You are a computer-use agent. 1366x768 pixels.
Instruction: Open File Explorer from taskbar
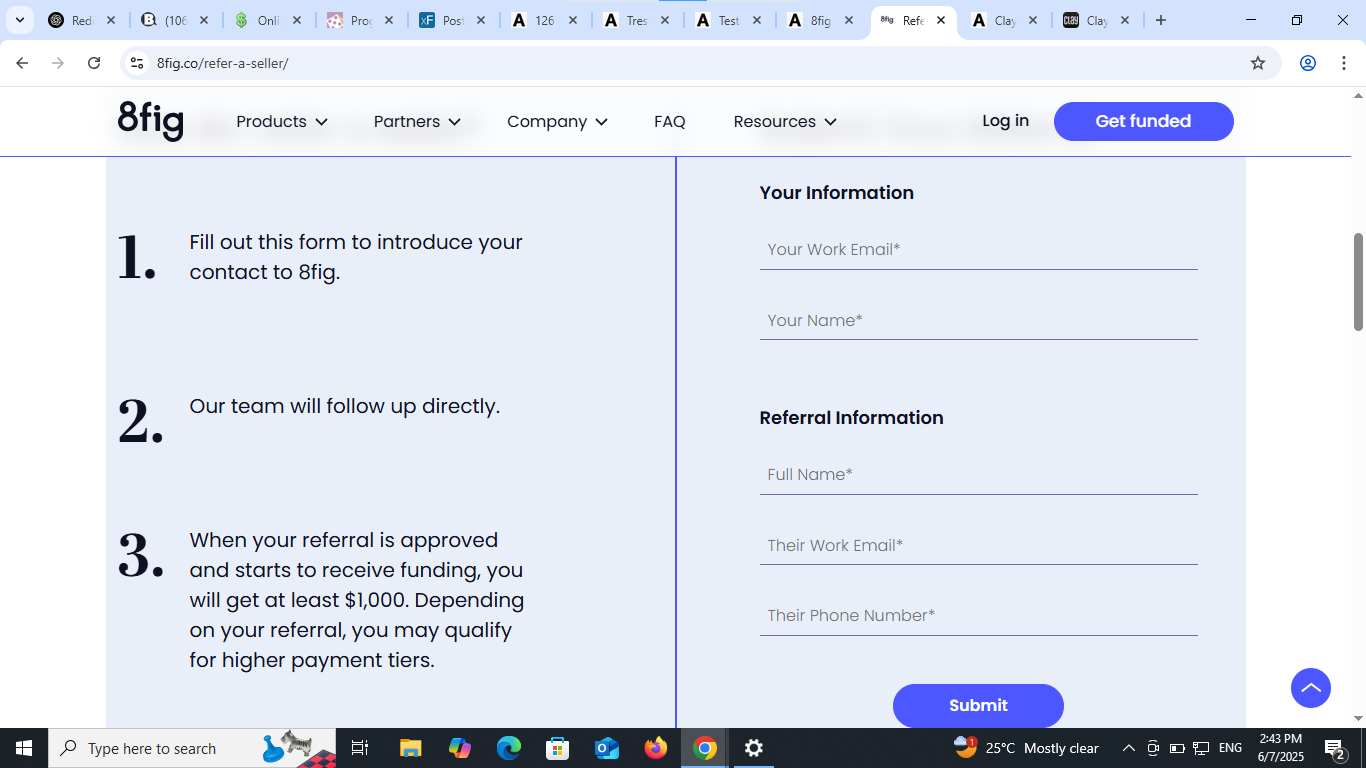coord(410,748)
